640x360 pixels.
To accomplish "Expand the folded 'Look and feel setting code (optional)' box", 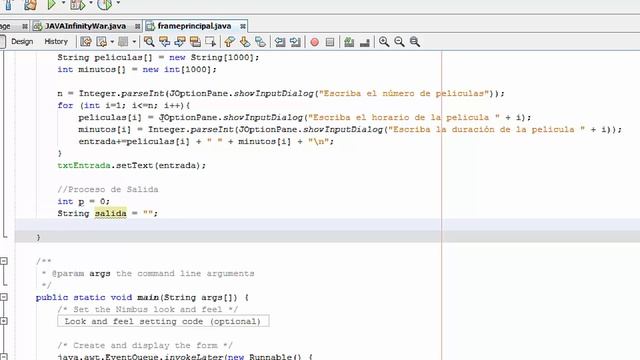I will [163, 321].
